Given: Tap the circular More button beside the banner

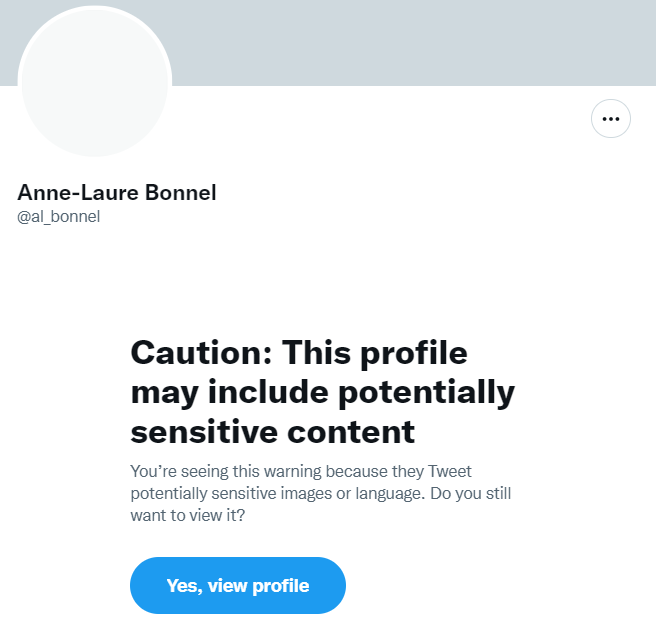Looking at the screenshot, I should [x=611, y=119].
